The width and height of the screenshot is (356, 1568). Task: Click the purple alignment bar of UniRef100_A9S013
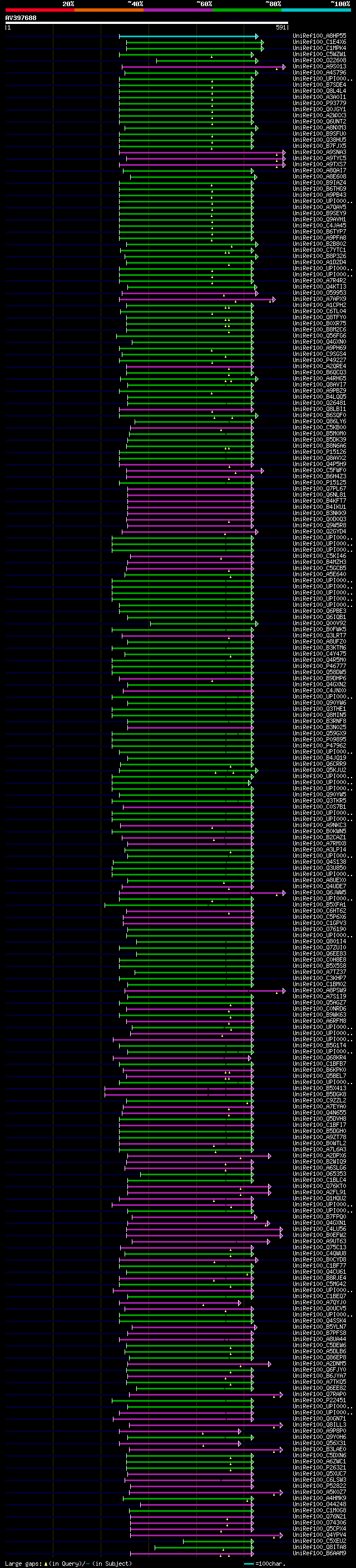pos(203,67)
